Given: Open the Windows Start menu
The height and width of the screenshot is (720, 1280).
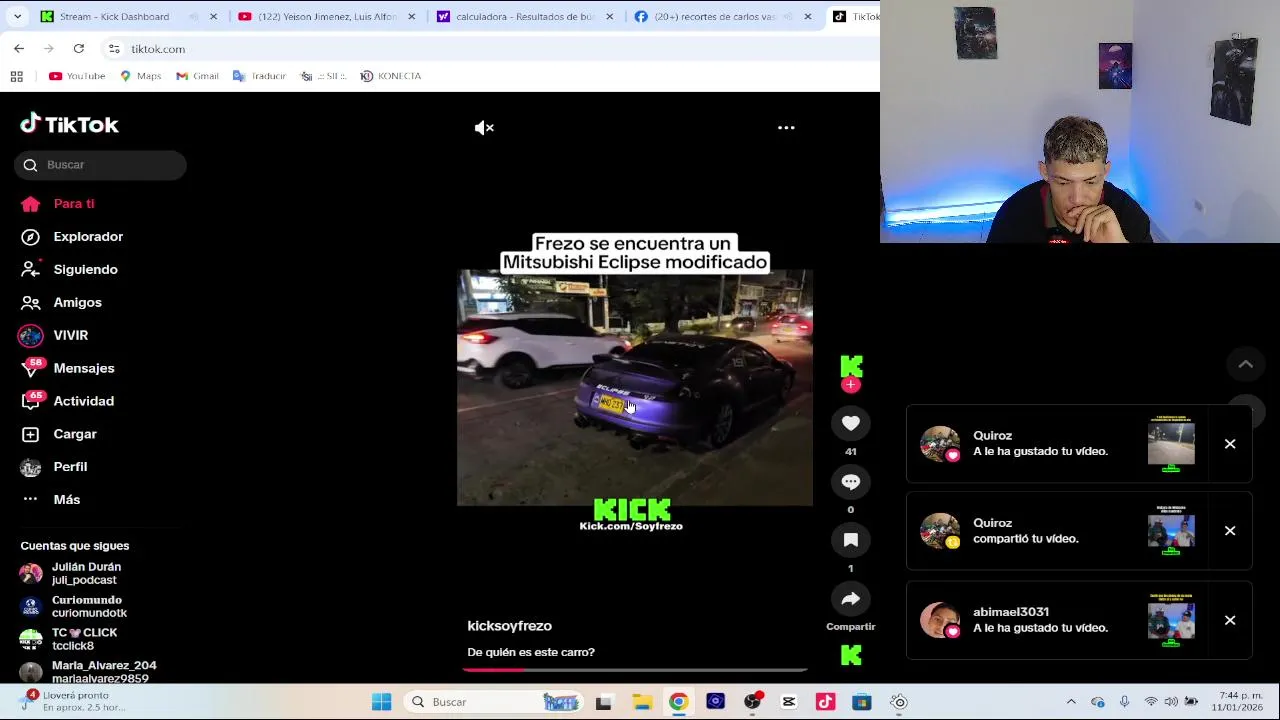Looking at the screenshot, I should [x=382, y=702].
